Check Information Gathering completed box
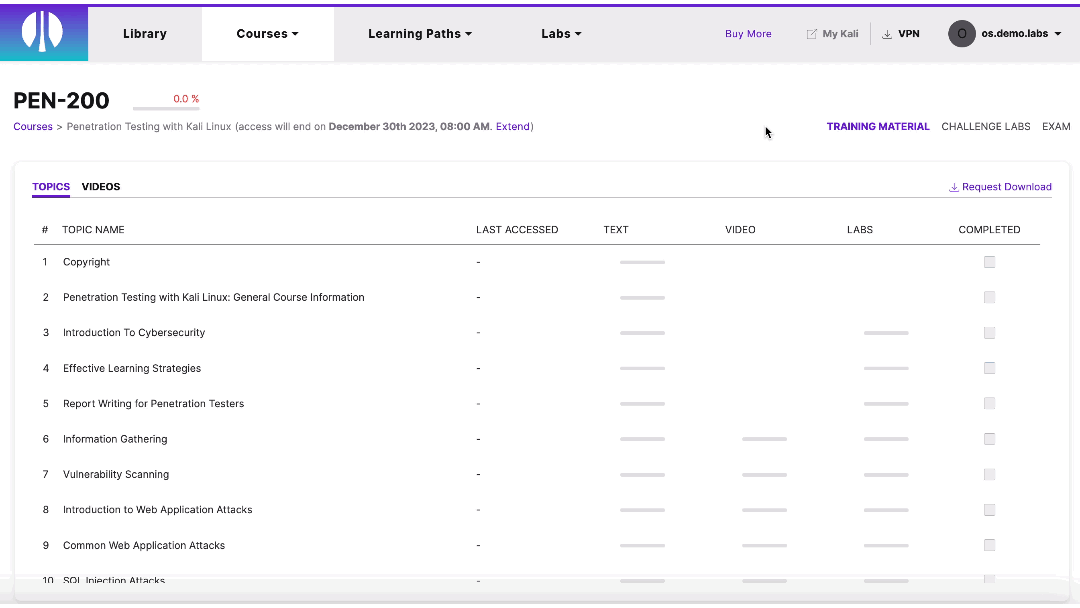This screenshot has height=608, width=1080. pos(989,439)
